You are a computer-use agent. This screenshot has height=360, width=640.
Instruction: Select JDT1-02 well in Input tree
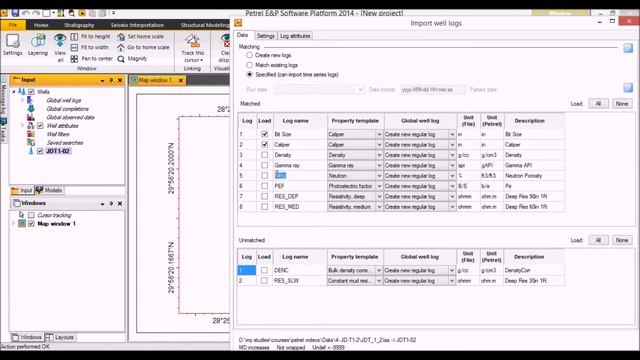[58, 151]
